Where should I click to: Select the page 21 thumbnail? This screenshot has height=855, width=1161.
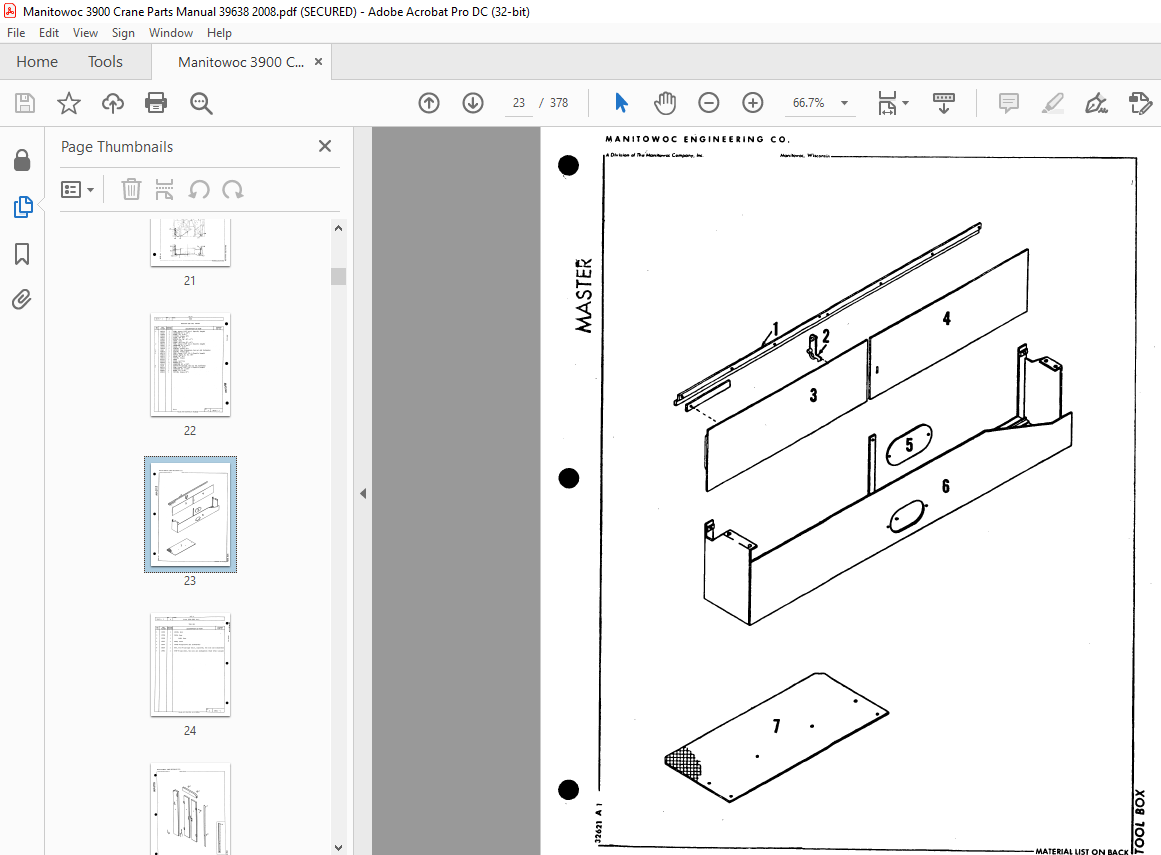click(190, 243)
